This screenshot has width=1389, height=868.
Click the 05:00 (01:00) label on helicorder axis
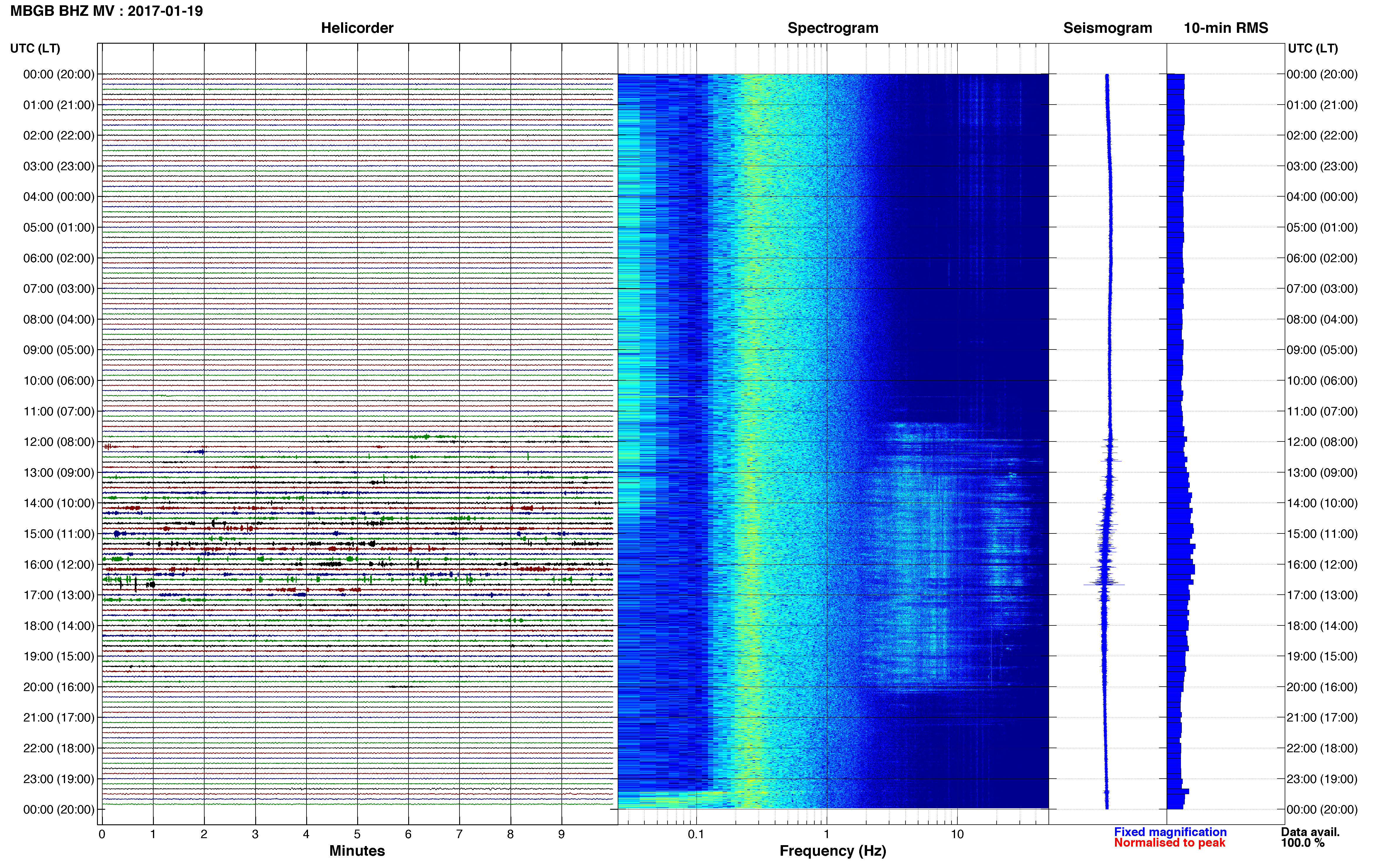coord(59,227)
